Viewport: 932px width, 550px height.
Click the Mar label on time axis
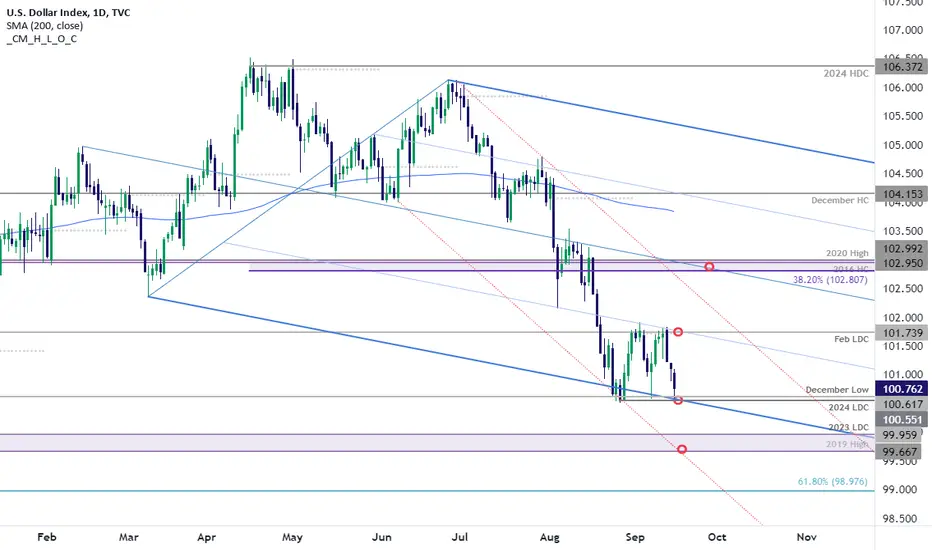[128, 537]
